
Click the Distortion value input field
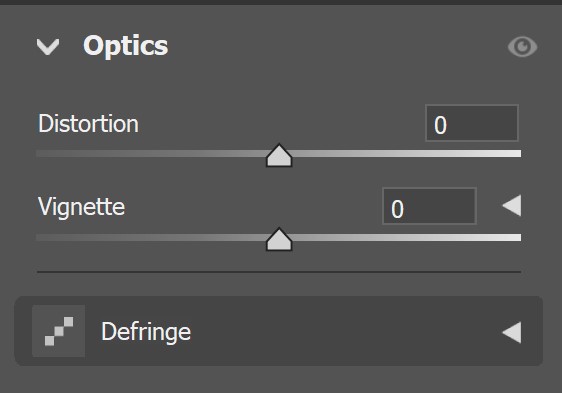click(x=472, y=123)
